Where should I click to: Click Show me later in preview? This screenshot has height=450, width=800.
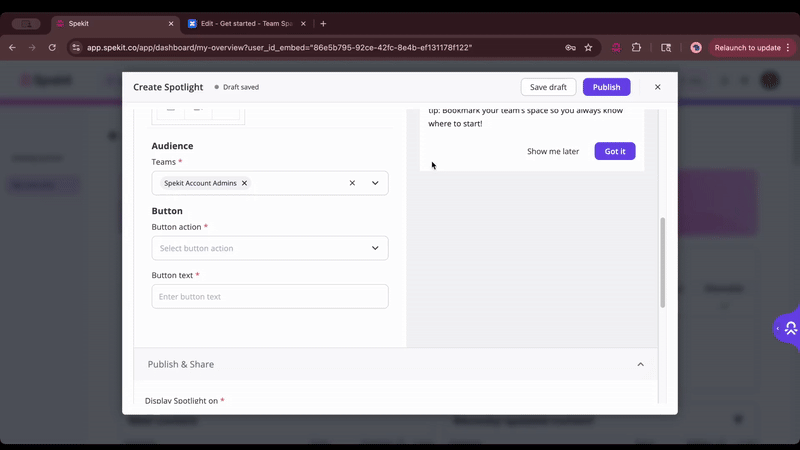click(553, 151)
